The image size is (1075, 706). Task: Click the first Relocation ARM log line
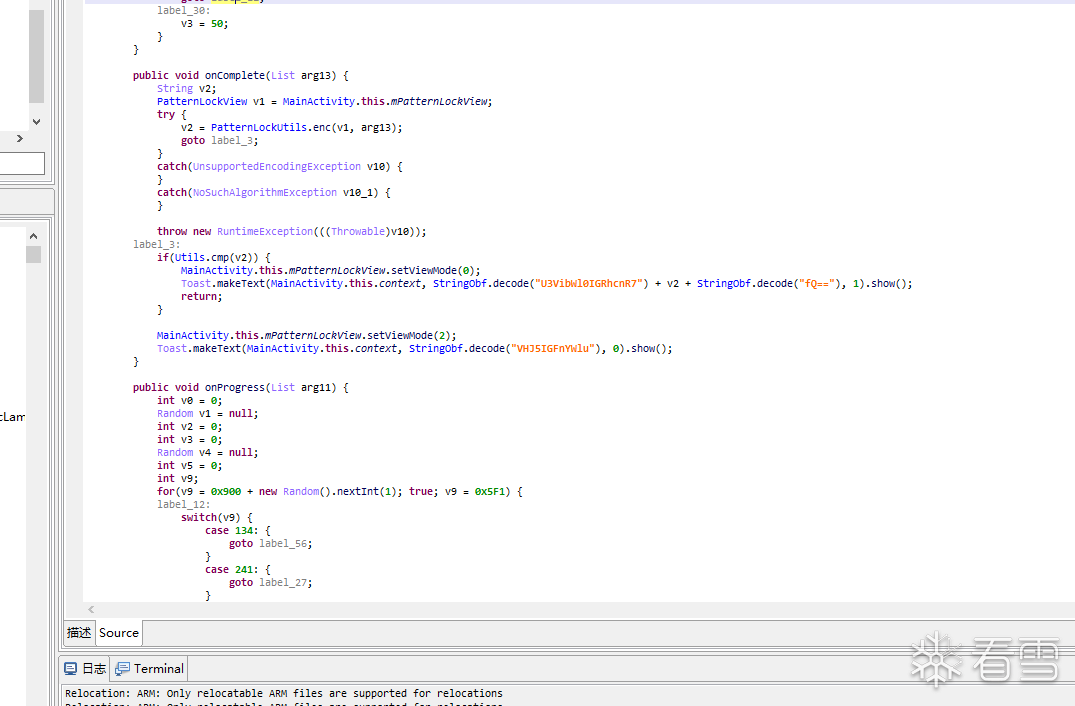click(x=284, y=694)
